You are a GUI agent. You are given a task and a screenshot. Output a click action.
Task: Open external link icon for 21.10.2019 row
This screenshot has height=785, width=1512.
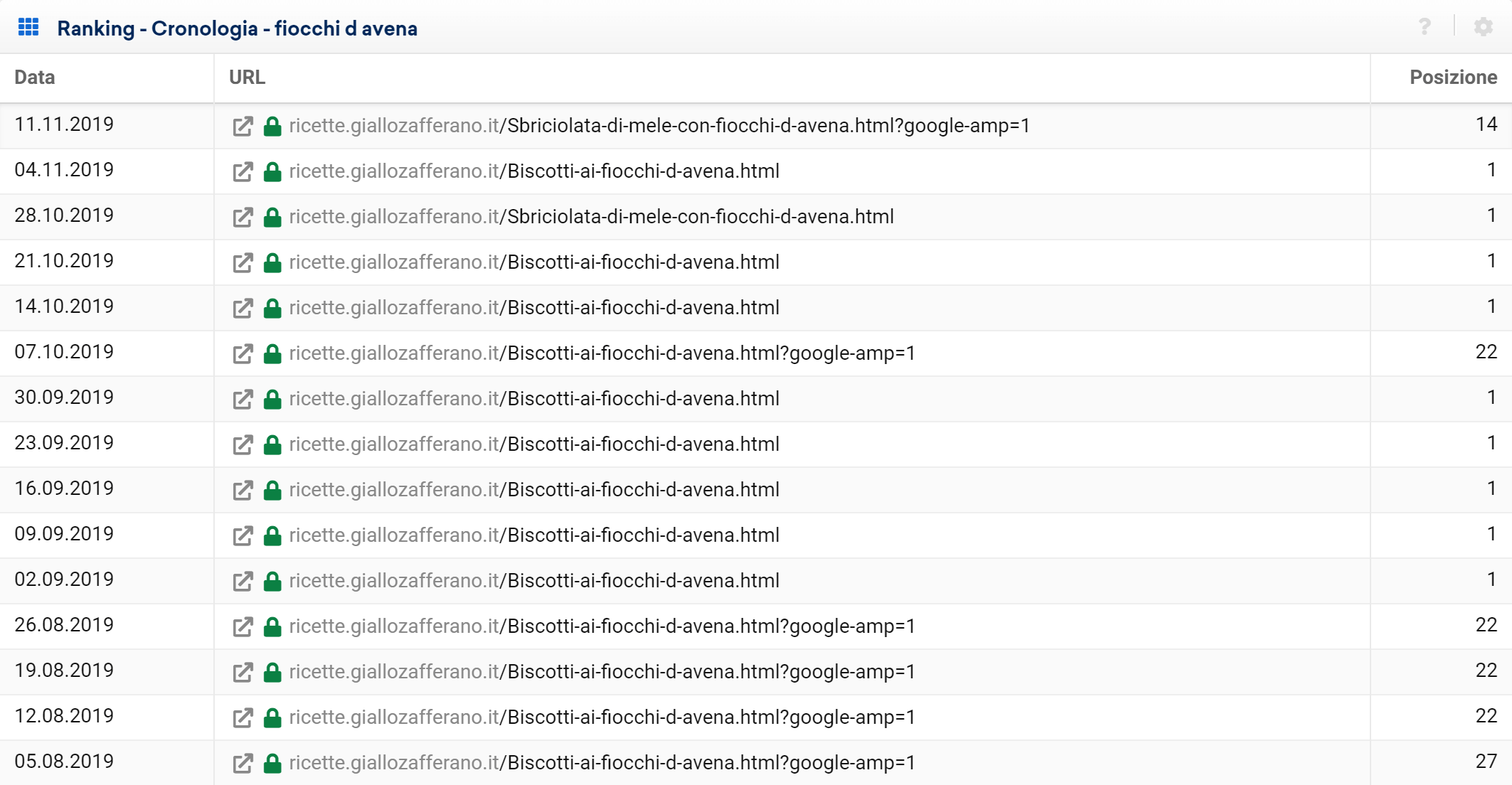pos(243,263)
